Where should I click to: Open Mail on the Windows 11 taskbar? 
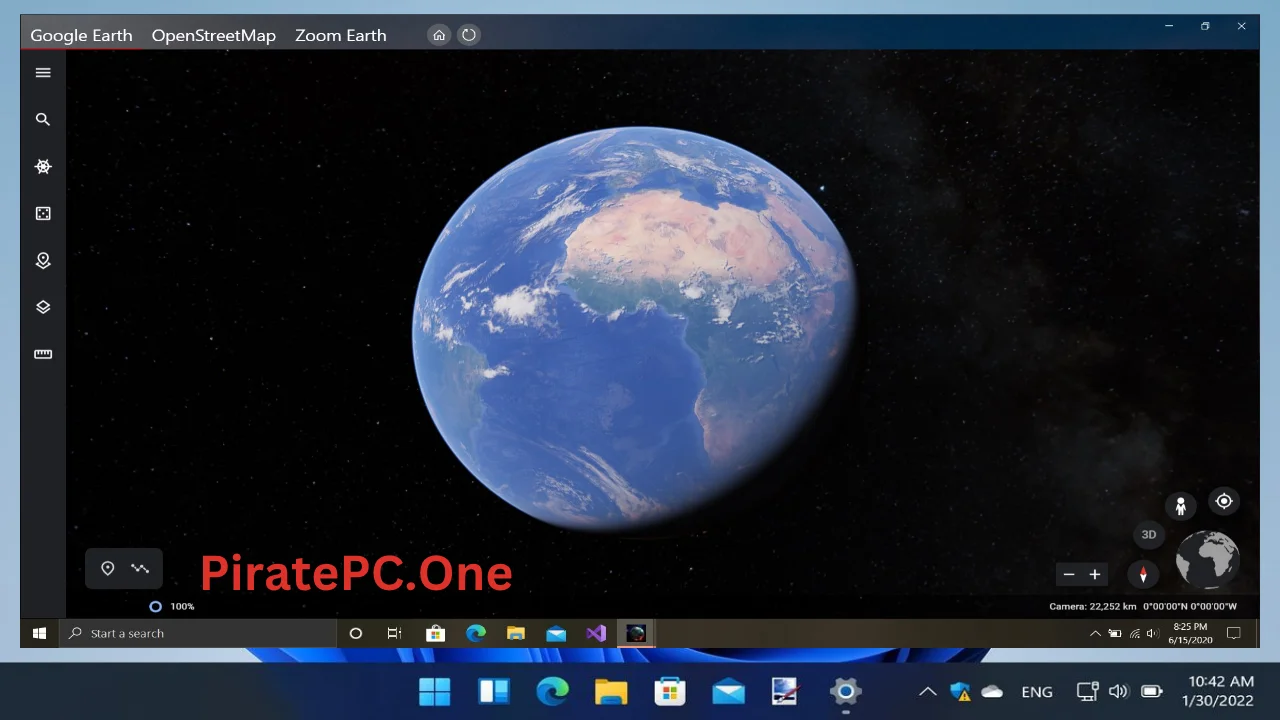coord(729,691)
